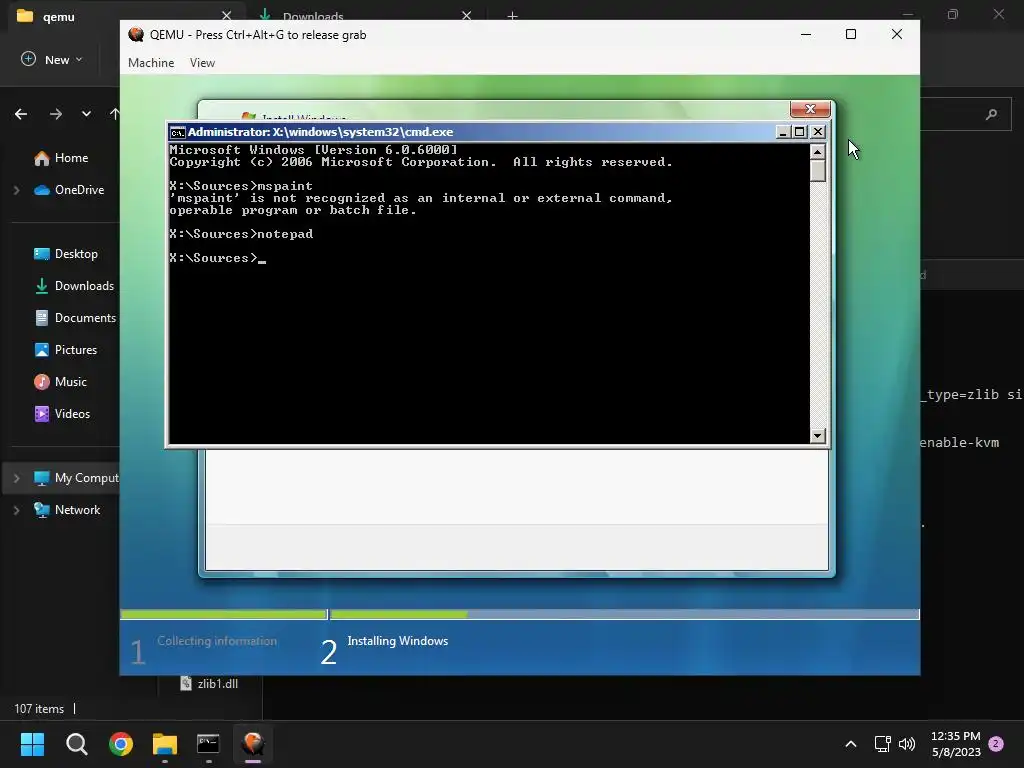Open Pictures folder in sidebar
Image resolution: width=1024 pixels, height=768 pixels.
coord(75,350)
